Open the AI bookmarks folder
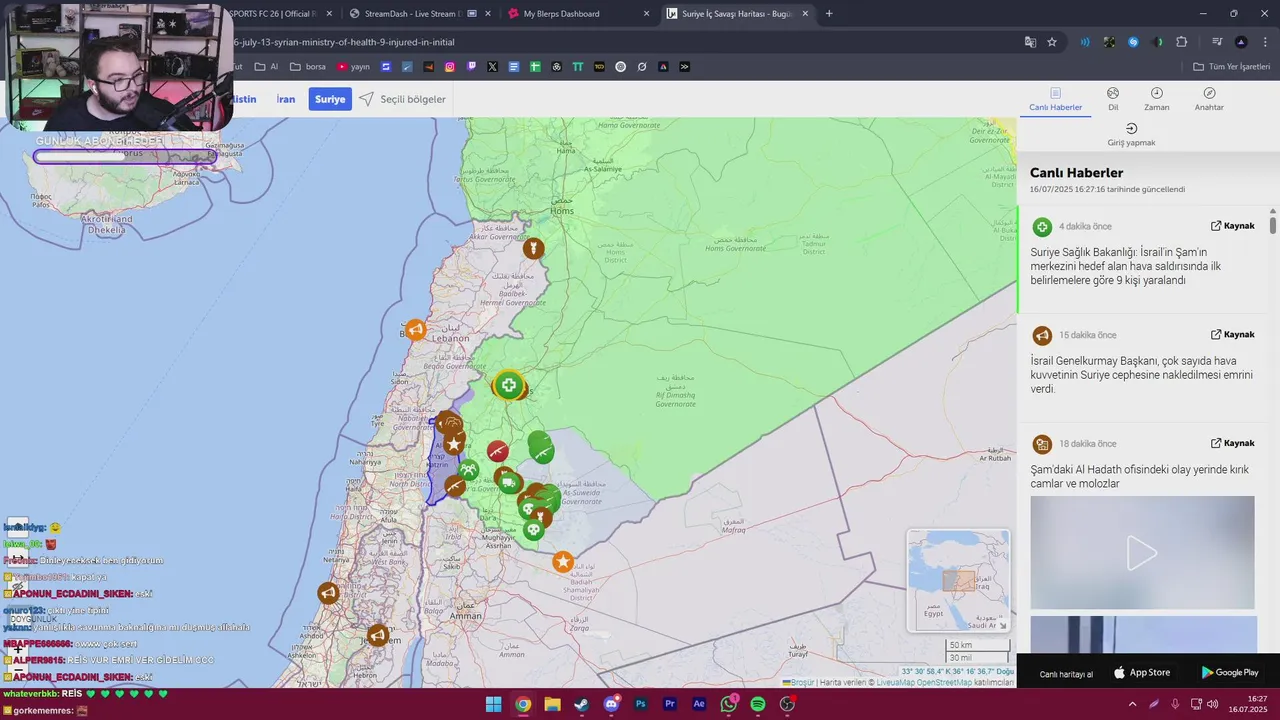The image size is (1280, 720). 266,67
